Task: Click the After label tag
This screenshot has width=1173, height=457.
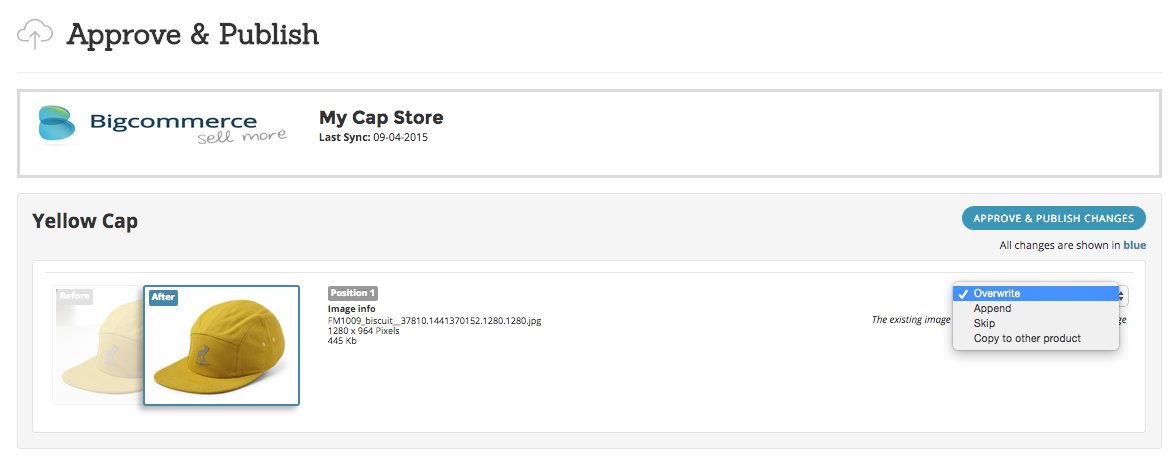Action: tap(162, 297)
